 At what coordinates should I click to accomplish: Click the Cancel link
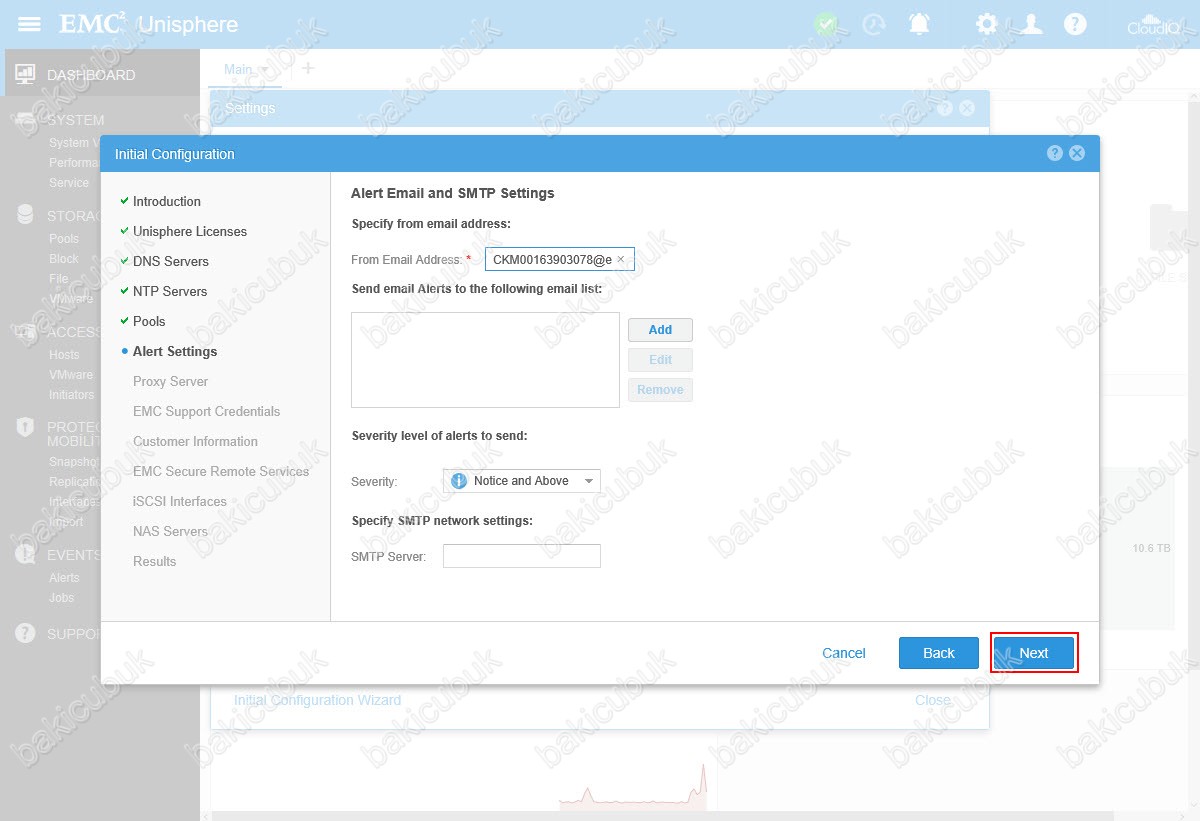tap(843, 653)
